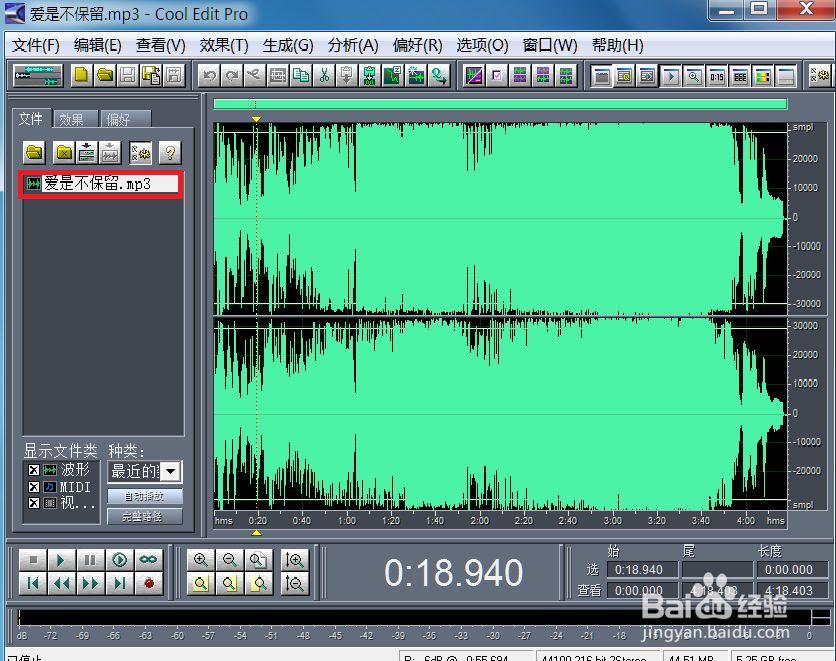The width and height of the screenshot is (836, 661).
Task: Open the 最近的 sort type dropdown
Action: click(x=171, y=471)
